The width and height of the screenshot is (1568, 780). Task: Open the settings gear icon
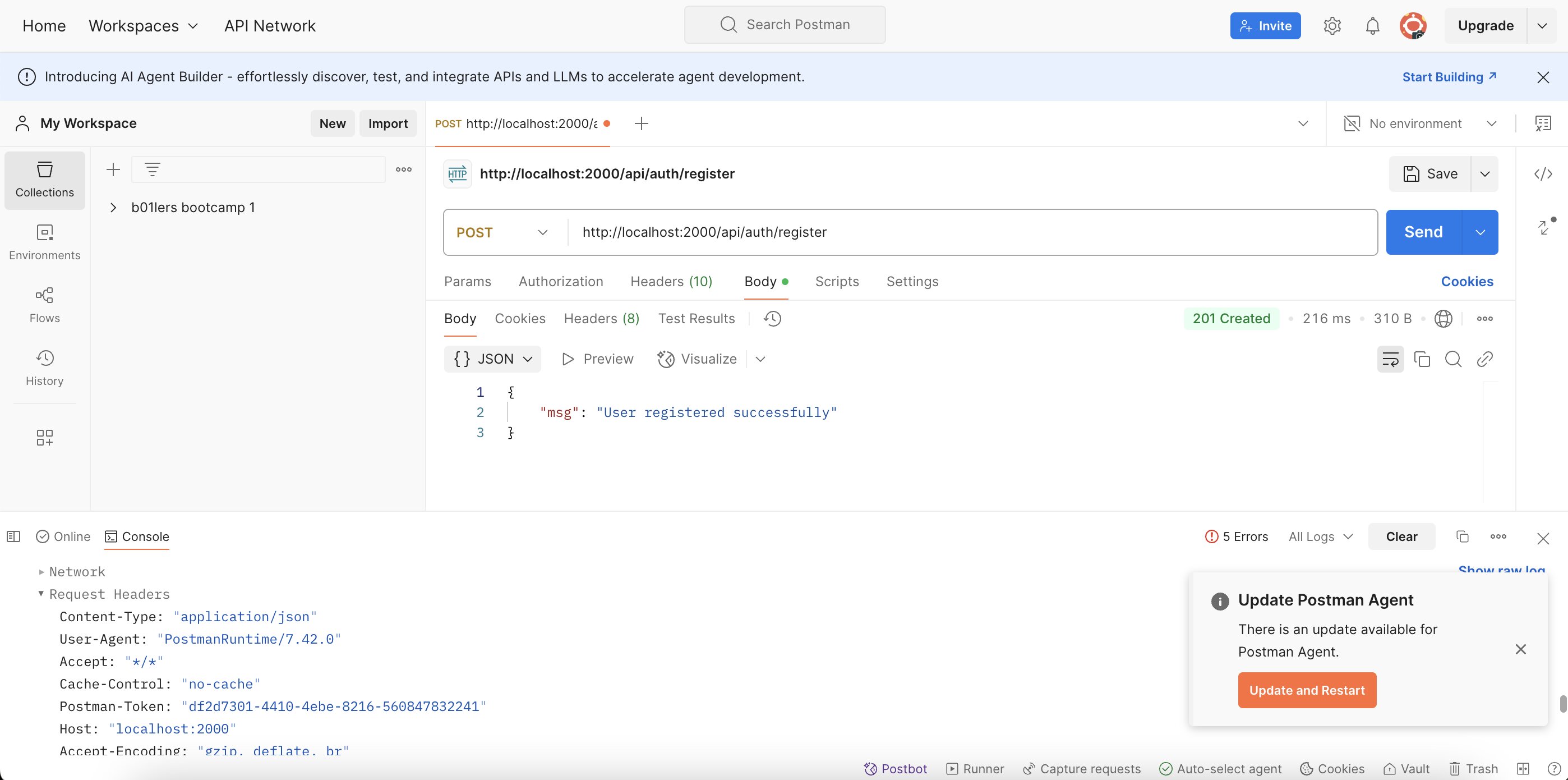pos(1332,26)
